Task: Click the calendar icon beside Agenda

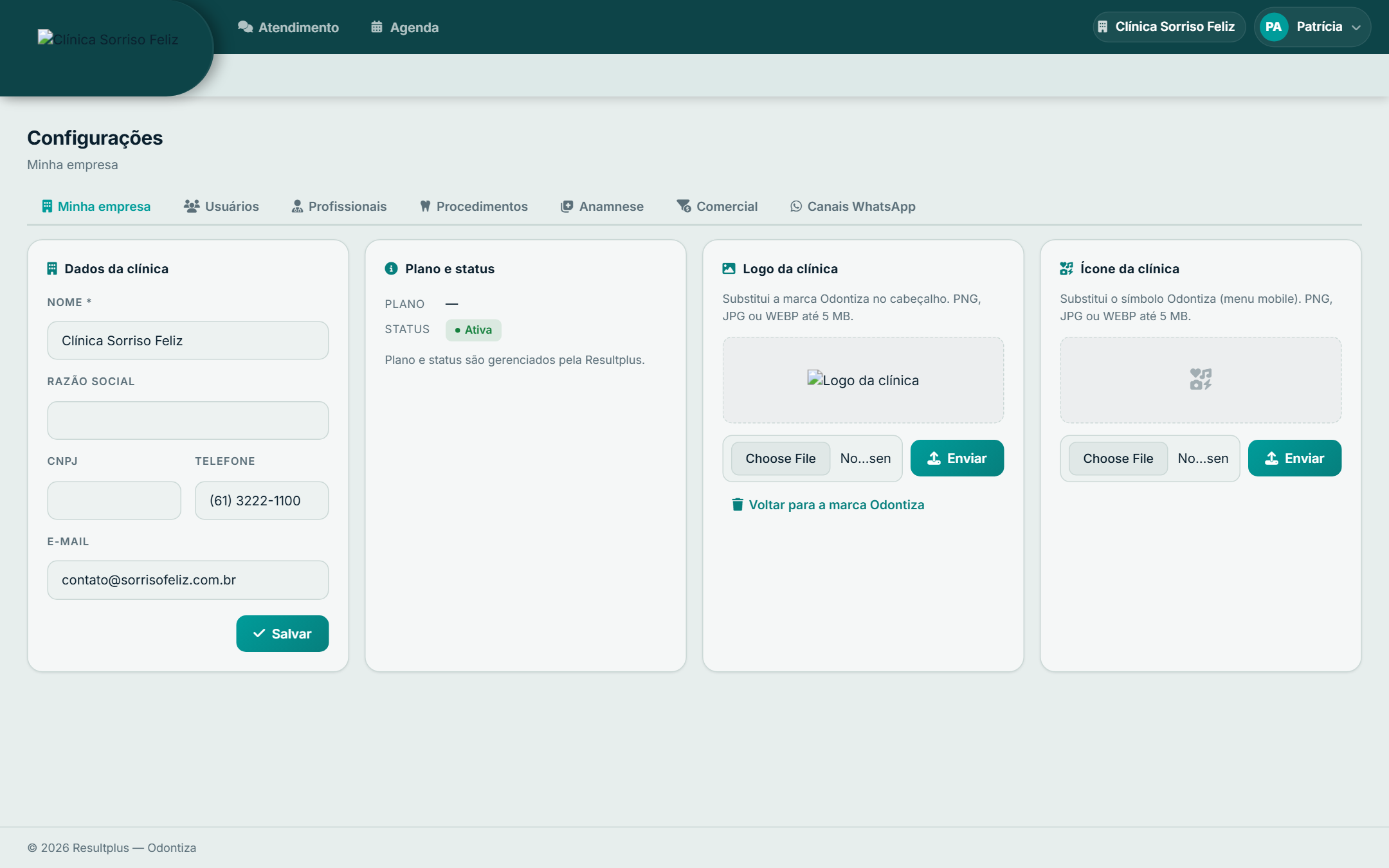Action: tap(377, 27)
